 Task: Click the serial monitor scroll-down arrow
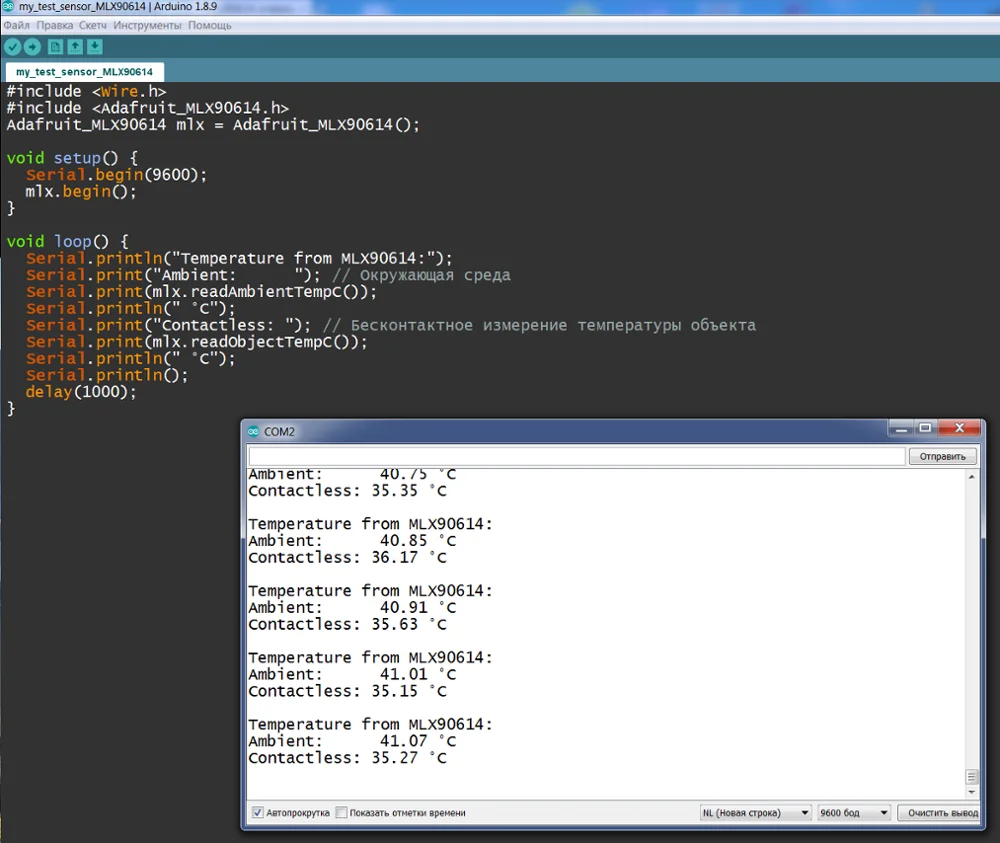click(x=971, y=791)
